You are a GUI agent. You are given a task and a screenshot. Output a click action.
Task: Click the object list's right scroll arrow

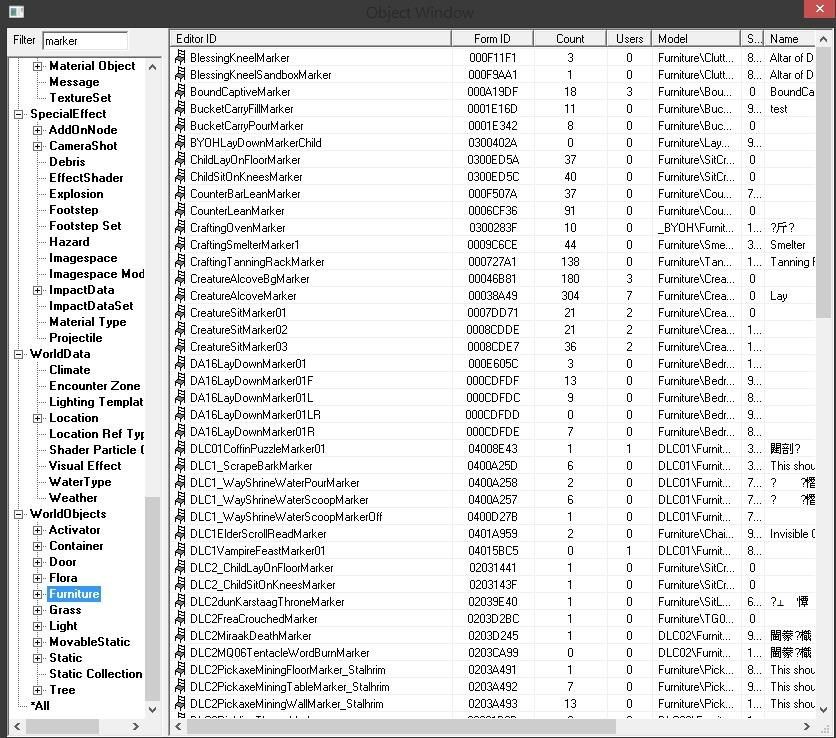pos(806,726)
